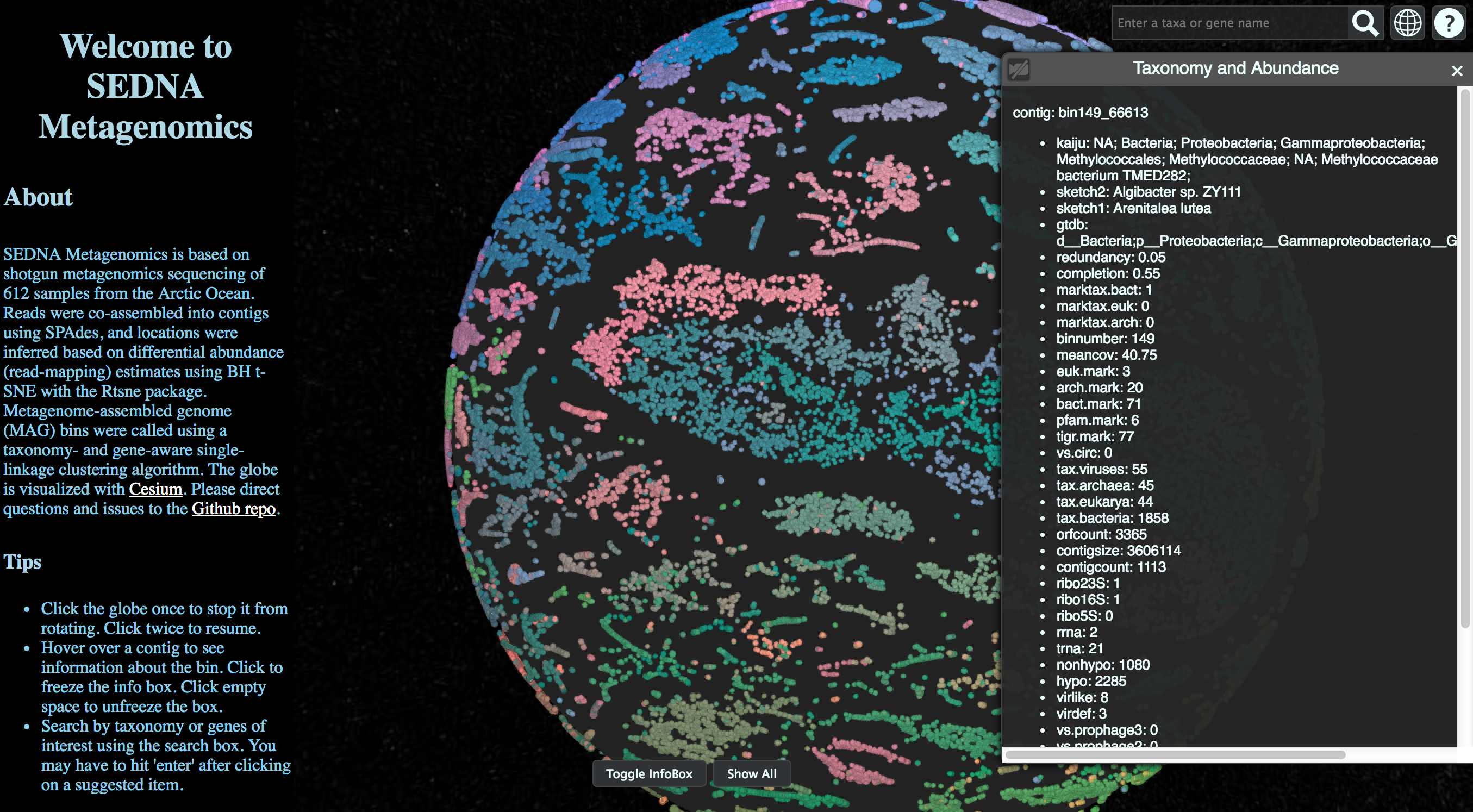
Task: Click the Toggle InfoBox button
Action: (x=648, y=774)
